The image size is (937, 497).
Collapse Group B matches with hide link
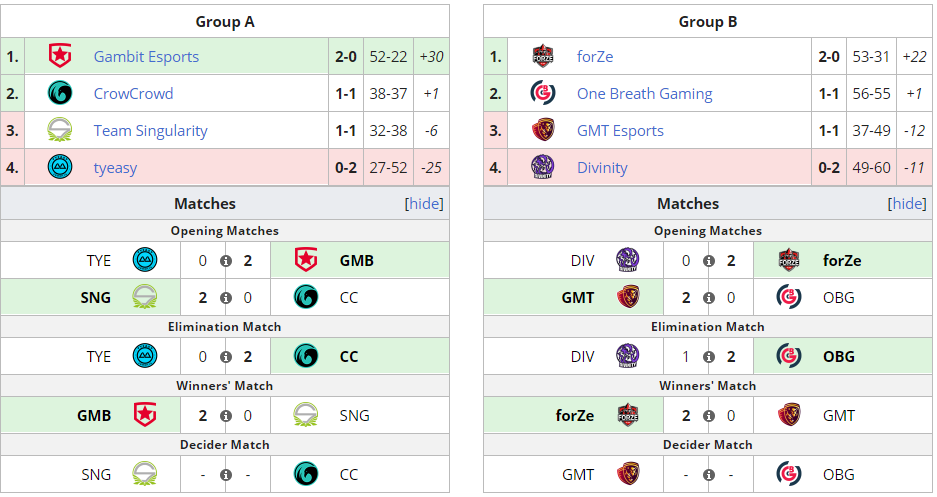click(x=907, y=204)
